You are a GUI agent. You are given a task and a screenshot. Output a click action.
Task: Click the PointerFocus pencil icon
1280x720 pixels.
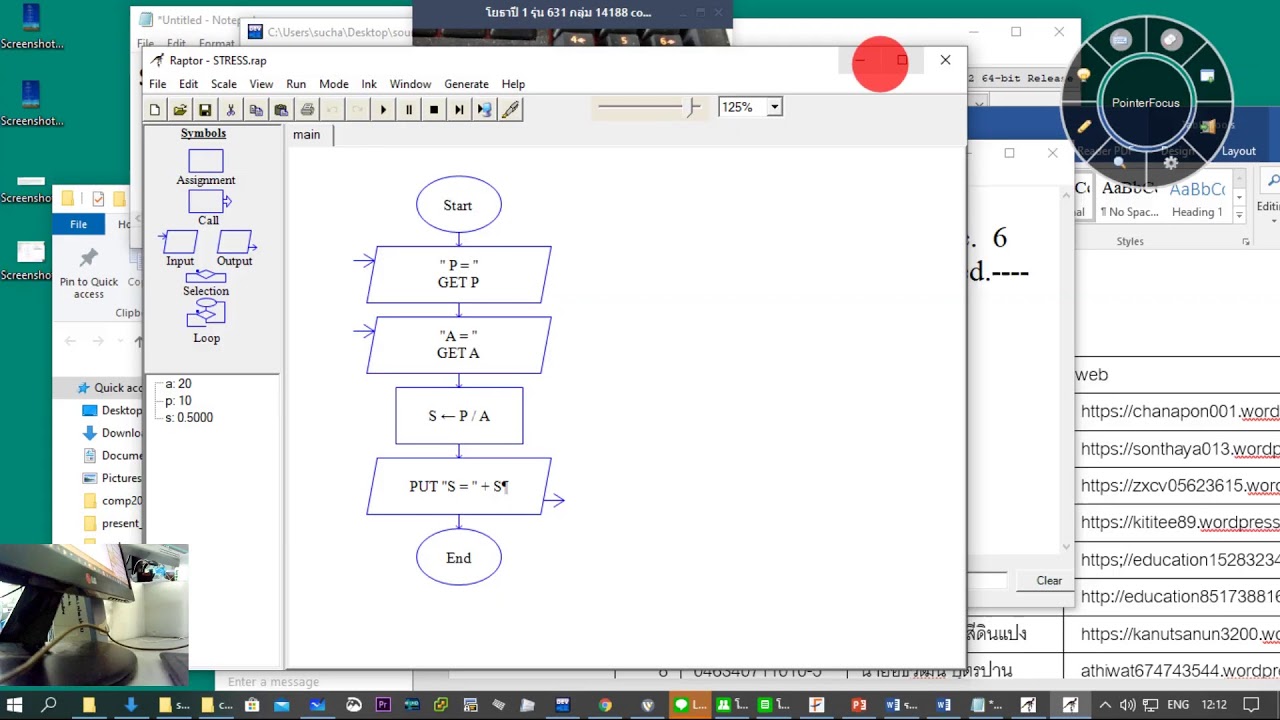click(x=1085, y=127)
